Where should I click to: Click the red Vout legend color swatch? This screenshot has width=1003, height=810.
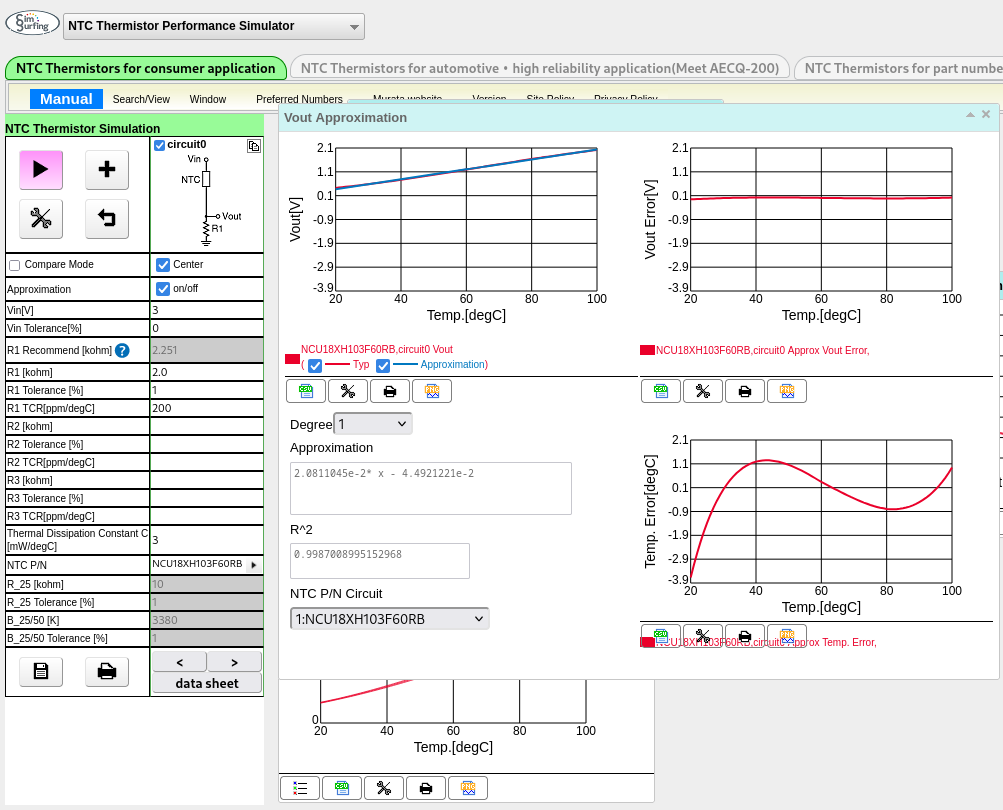point(292,359)
